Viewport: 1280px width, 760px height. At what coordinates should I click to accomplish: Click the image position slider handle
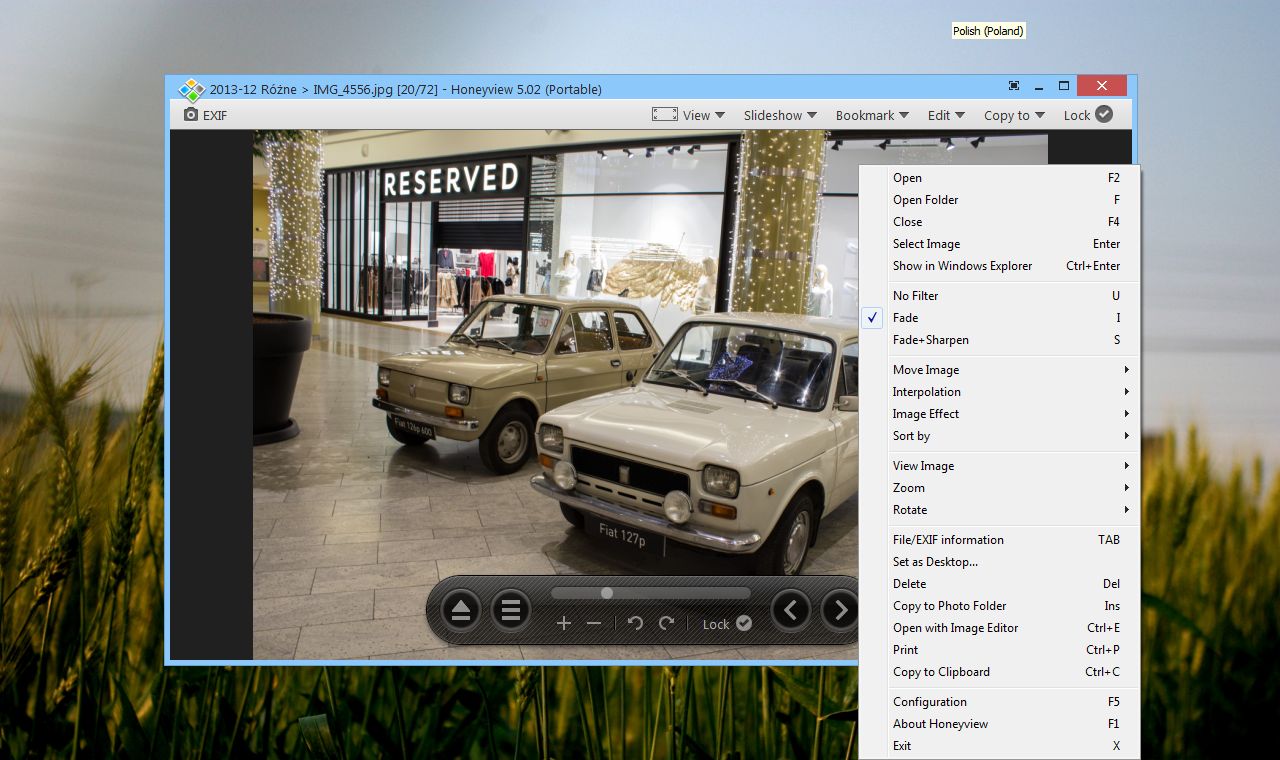607,593
